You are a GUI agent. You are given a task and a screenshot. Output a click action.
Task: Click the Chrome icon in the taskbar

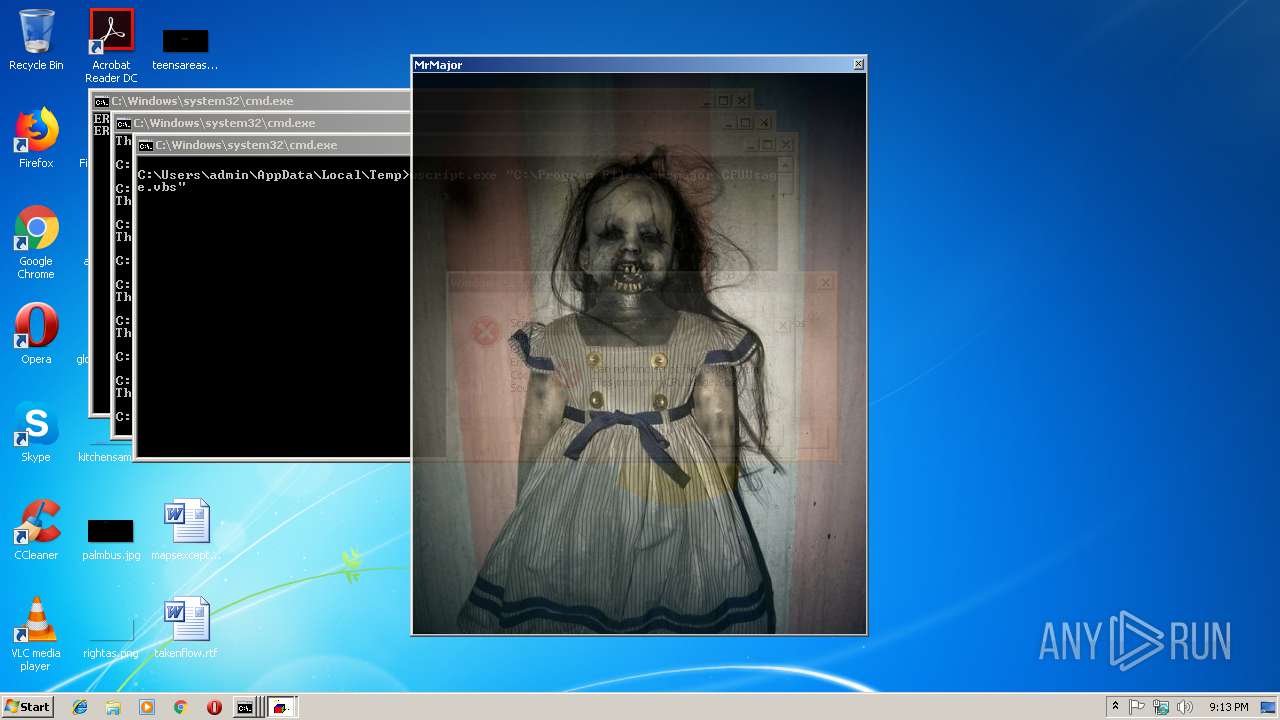pos(180,707)
